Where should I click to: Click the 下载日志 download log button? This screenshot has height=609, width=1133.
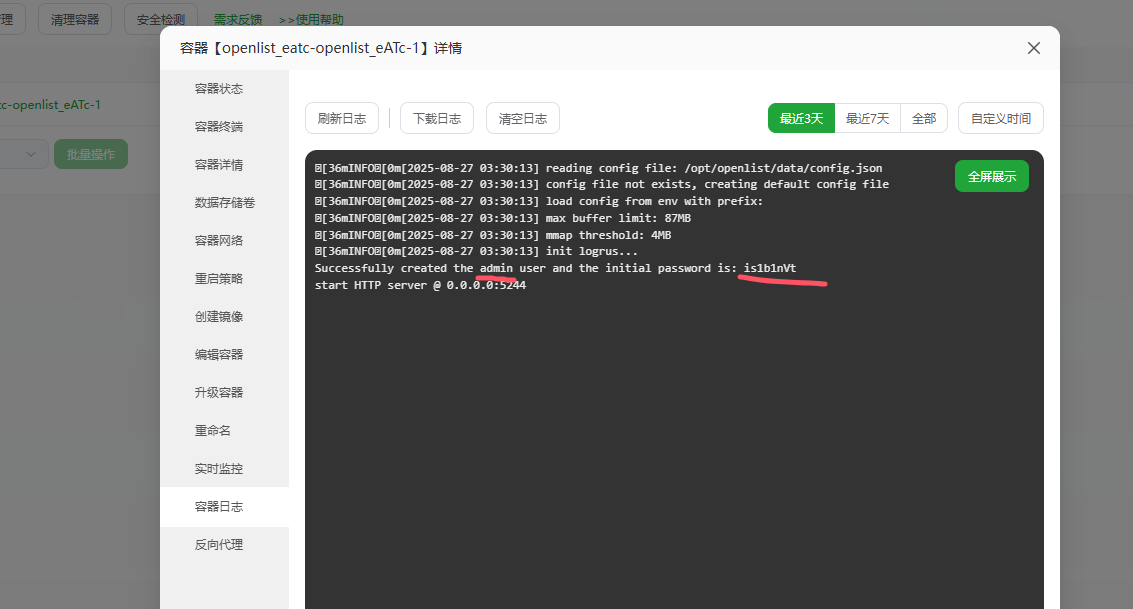click(x=437, y=118)
